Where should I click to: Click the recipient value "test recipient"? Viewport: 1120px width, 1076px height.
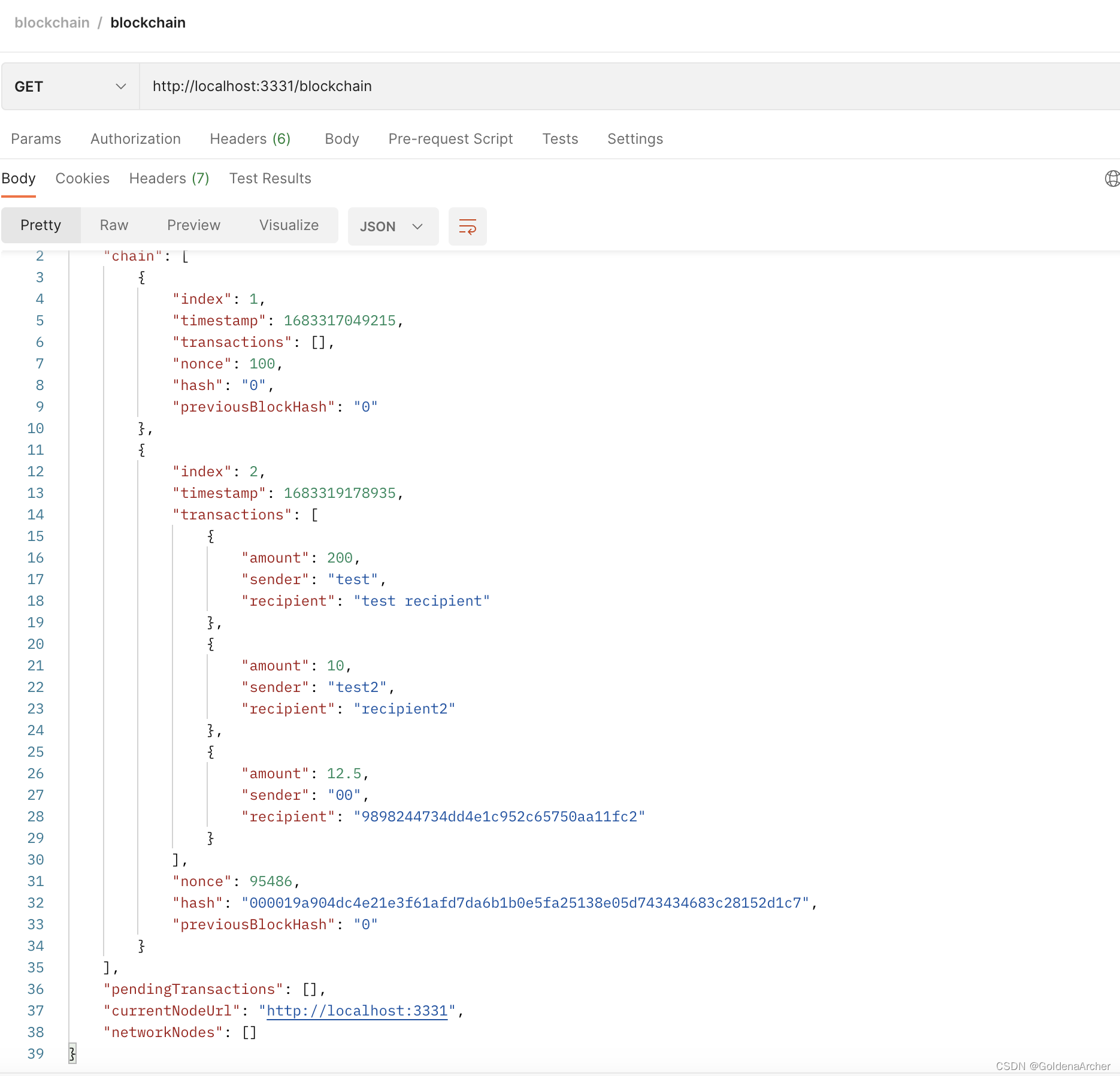point(422,601)
